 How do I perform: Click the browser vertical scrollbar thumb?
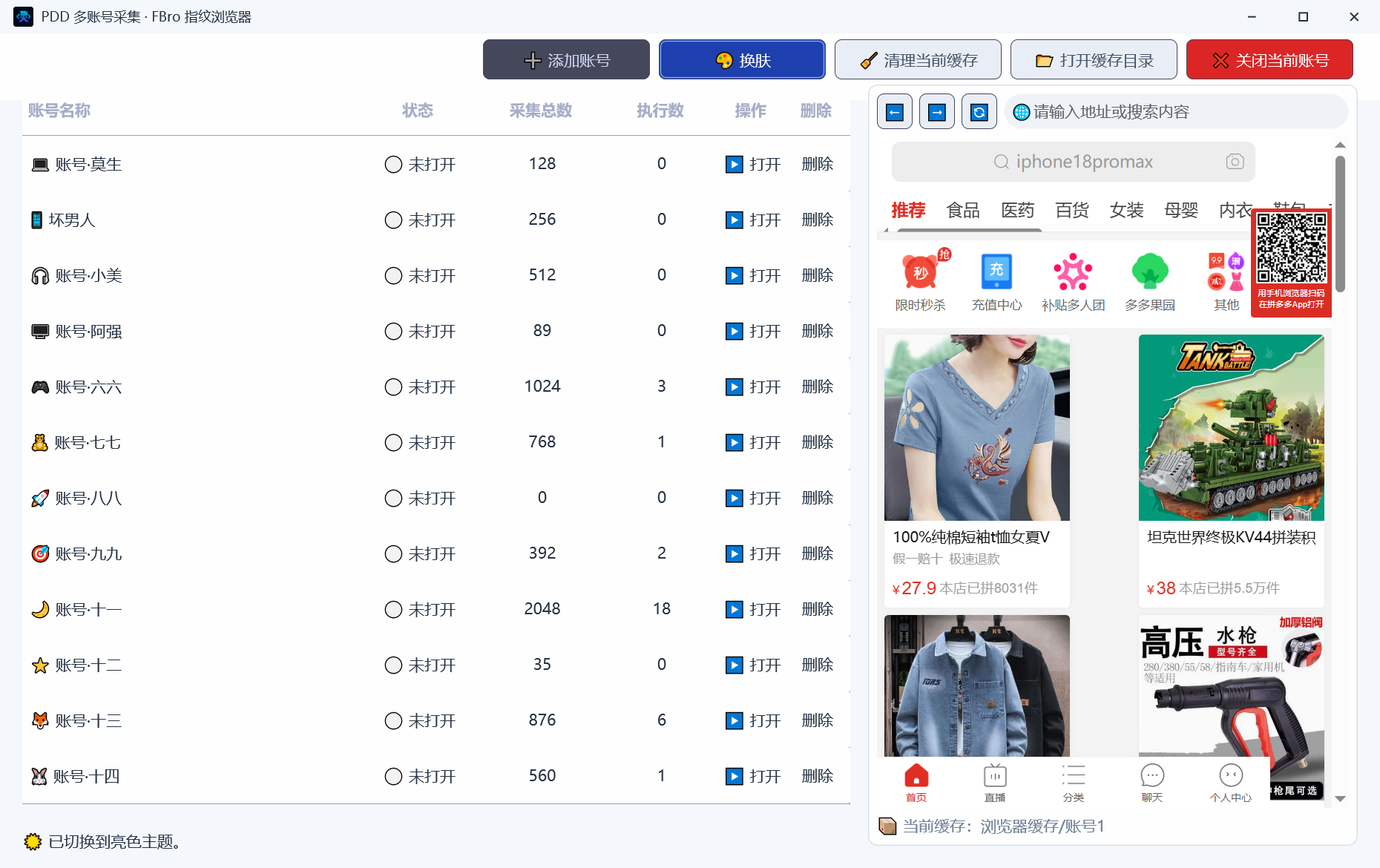tap(1340, 223)
